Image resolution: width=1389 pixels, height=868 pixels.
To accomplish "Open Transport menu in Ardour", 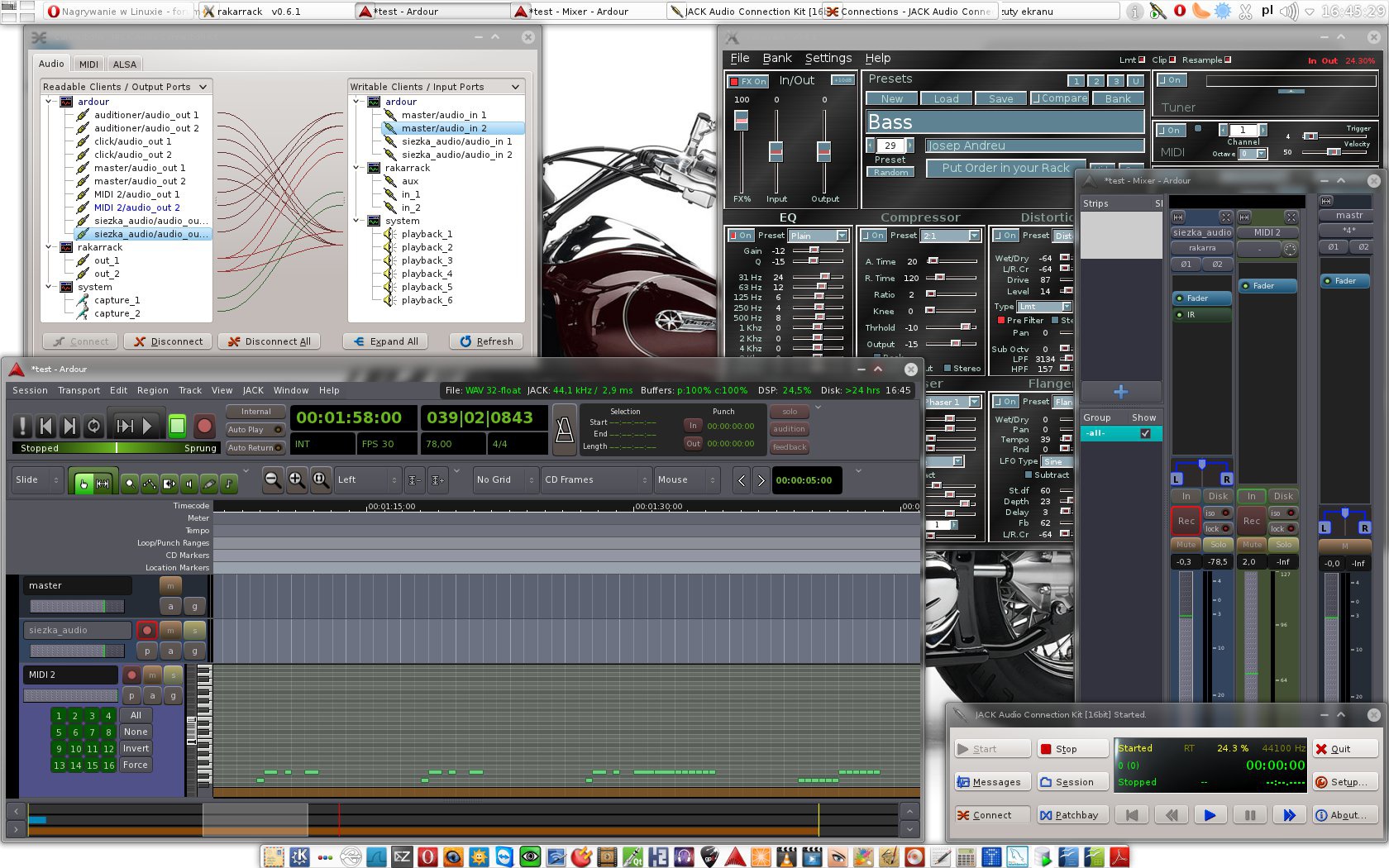I will (x=79, y=391).
